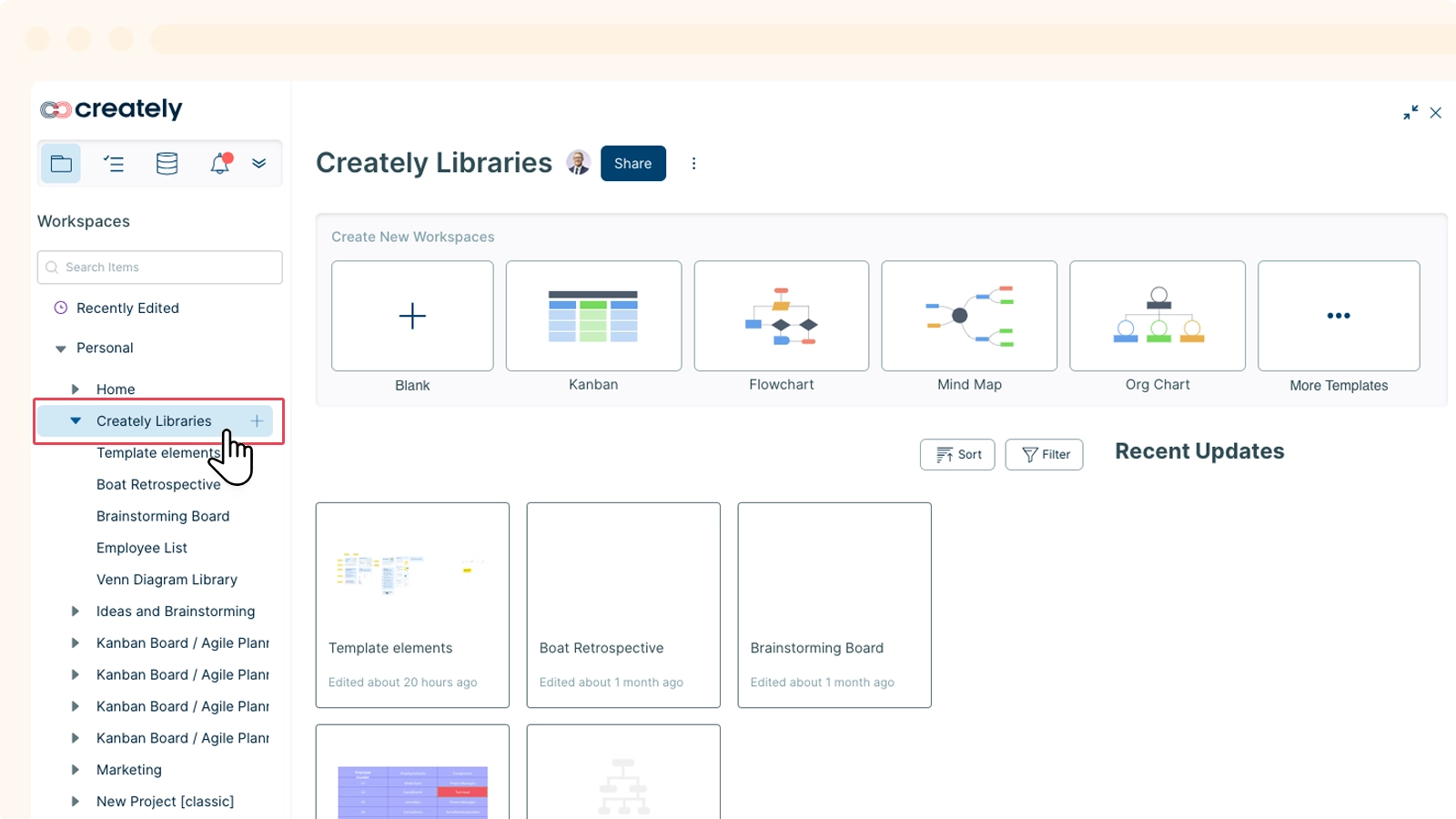Screen dimensions: 1456x819
Task: Collapse the Creately Libraries folder arrow
Action: pyautogui.click(x=76, y=420)
